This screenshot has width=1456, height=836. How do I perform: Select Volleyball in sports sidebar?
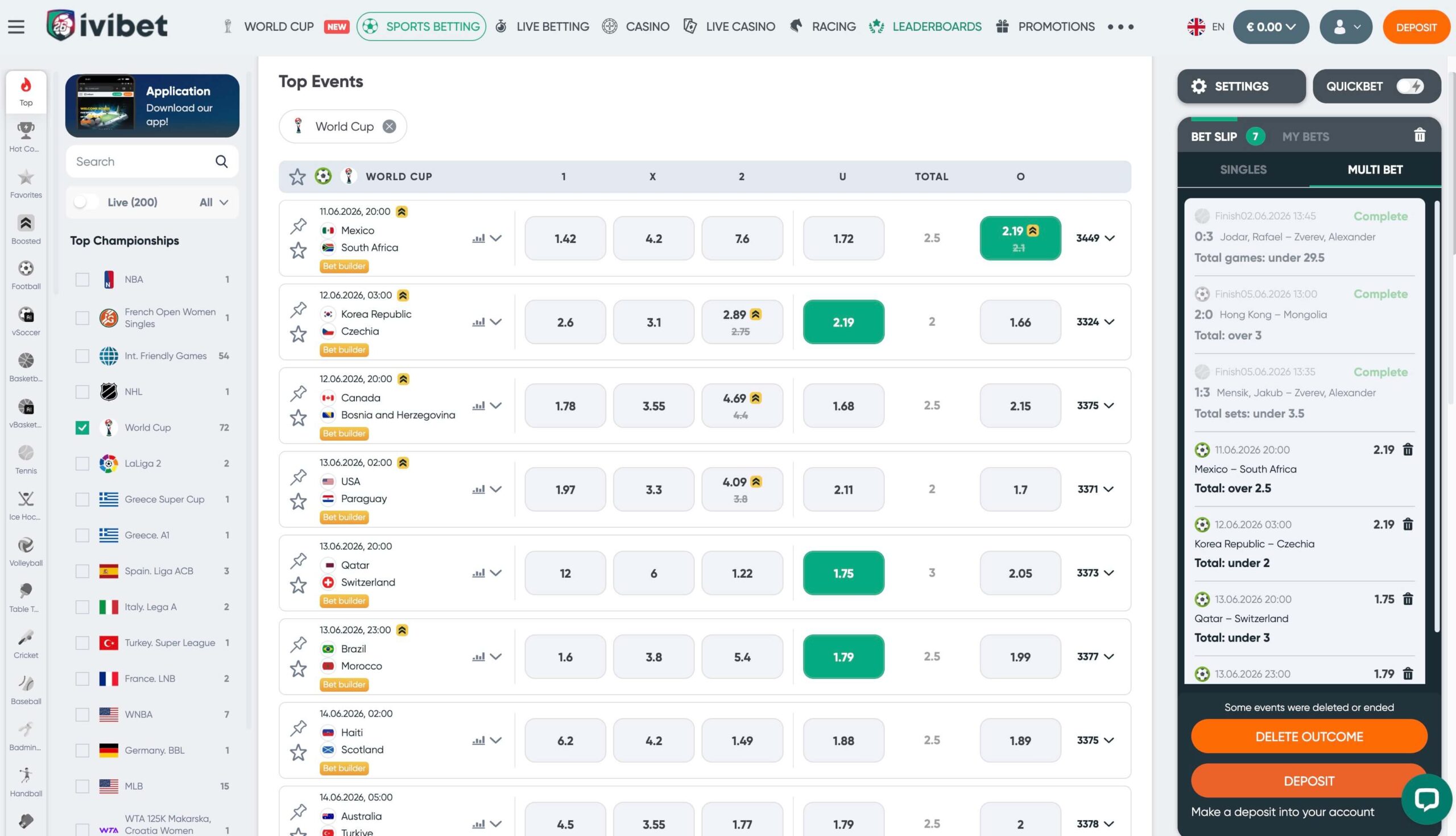click(26, 552)
